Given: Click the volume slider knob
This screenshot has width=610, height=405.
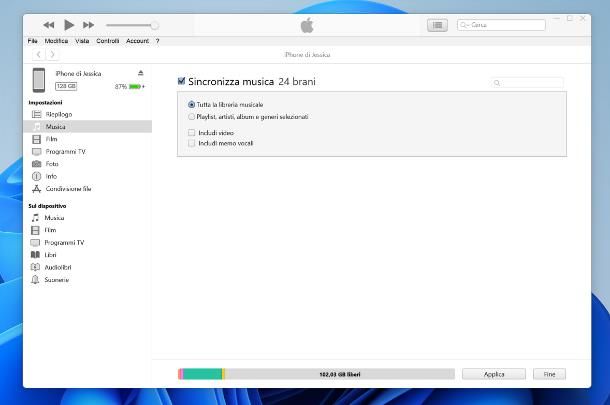Looking at the screenshot, I should click(x=154, y=25).
